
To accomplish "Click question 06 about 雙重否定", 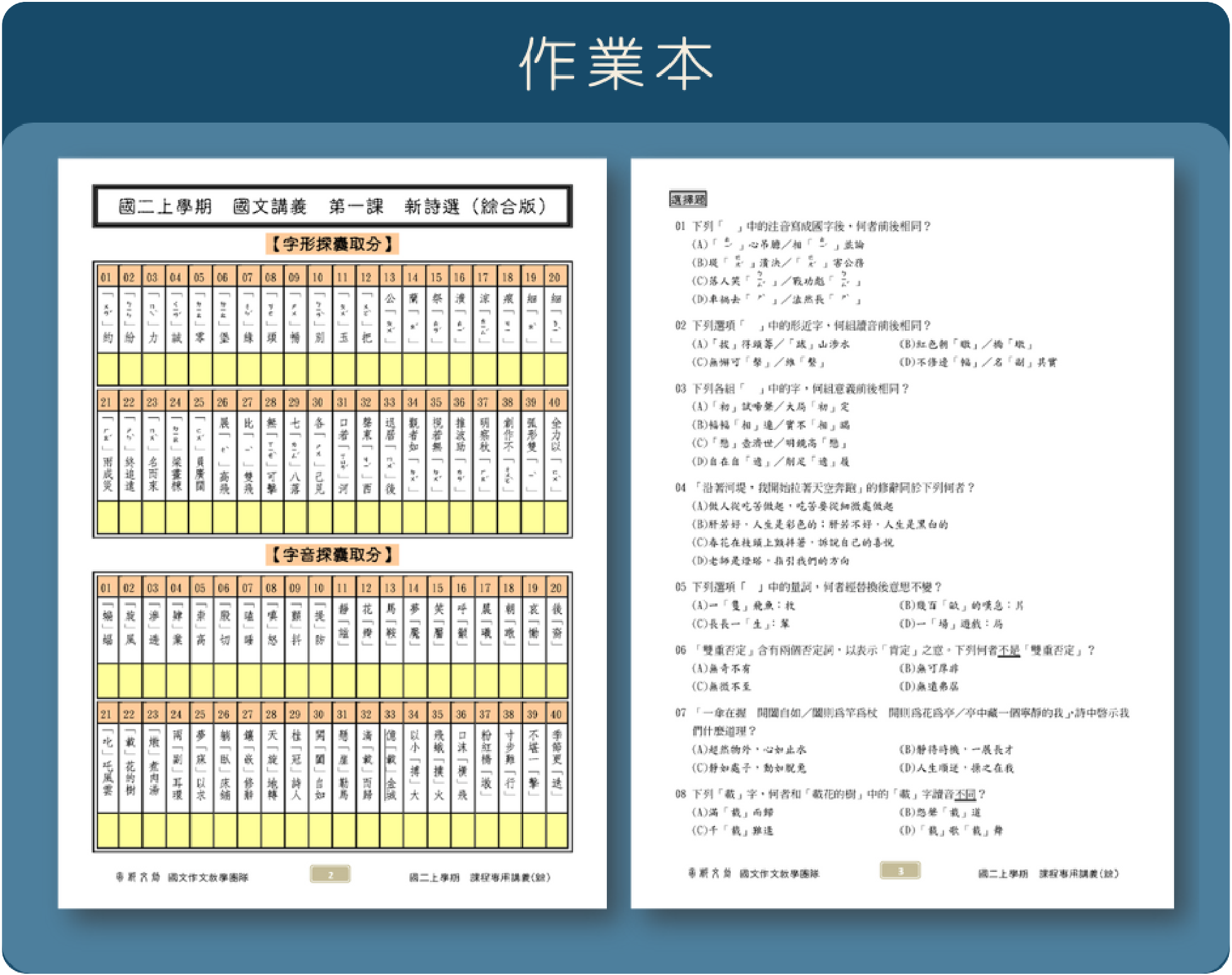I will pos(885,650).
